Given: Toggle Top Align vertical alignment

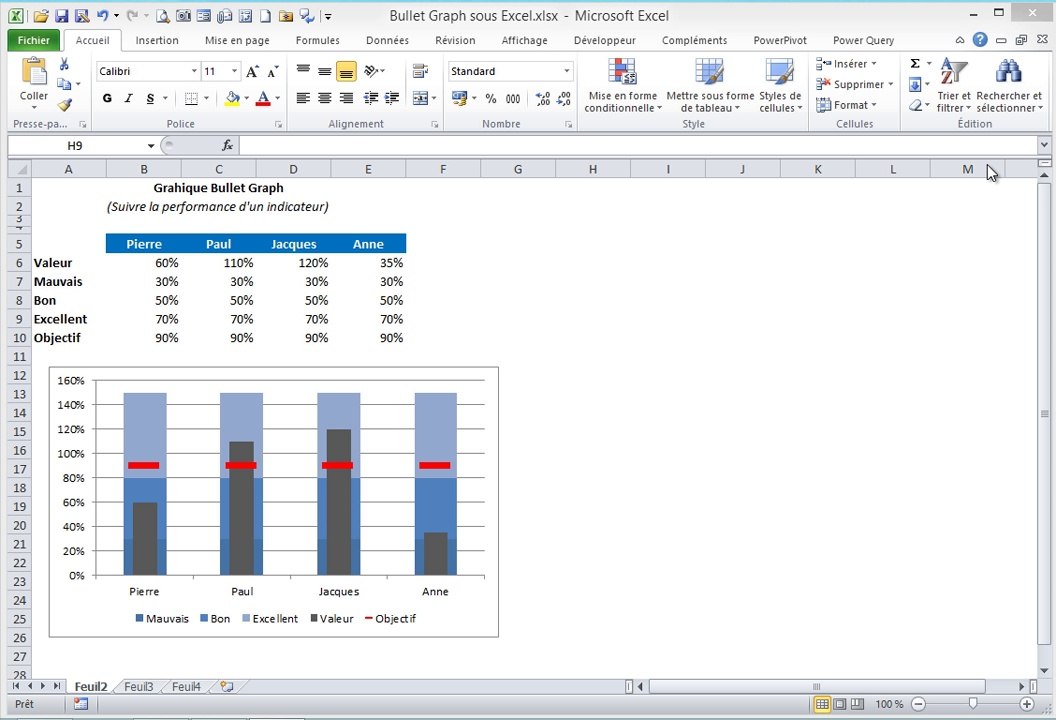Looking at the screenshot, I should 303,71.
